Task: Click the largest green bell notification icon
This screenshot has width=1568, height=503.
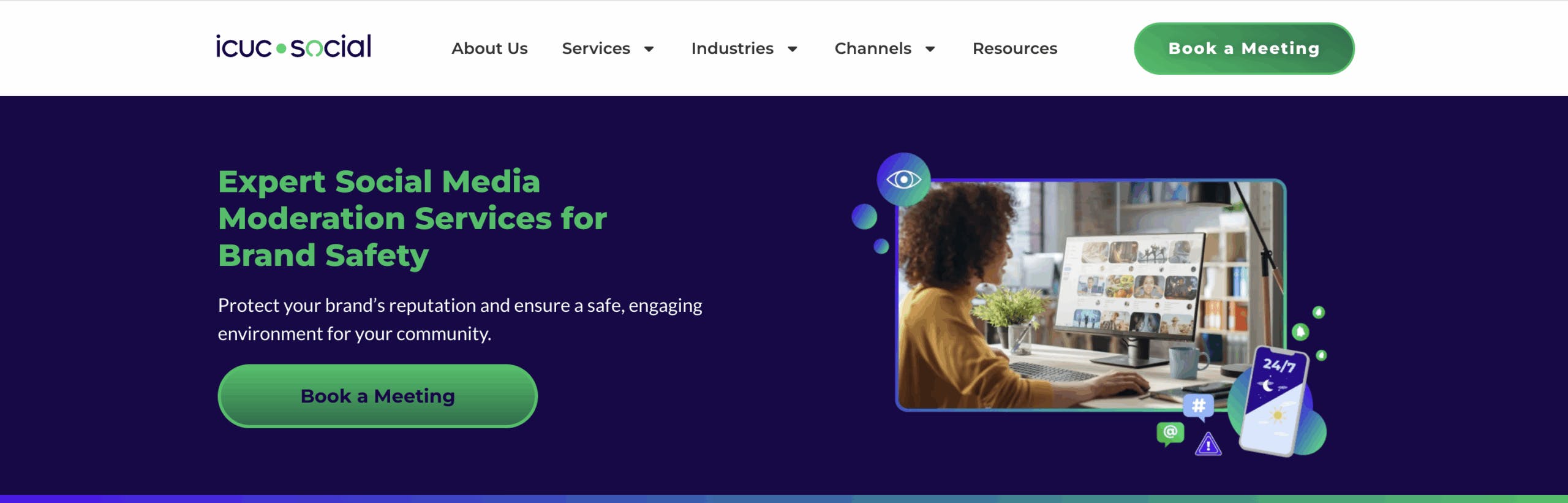Action: 1300,332
